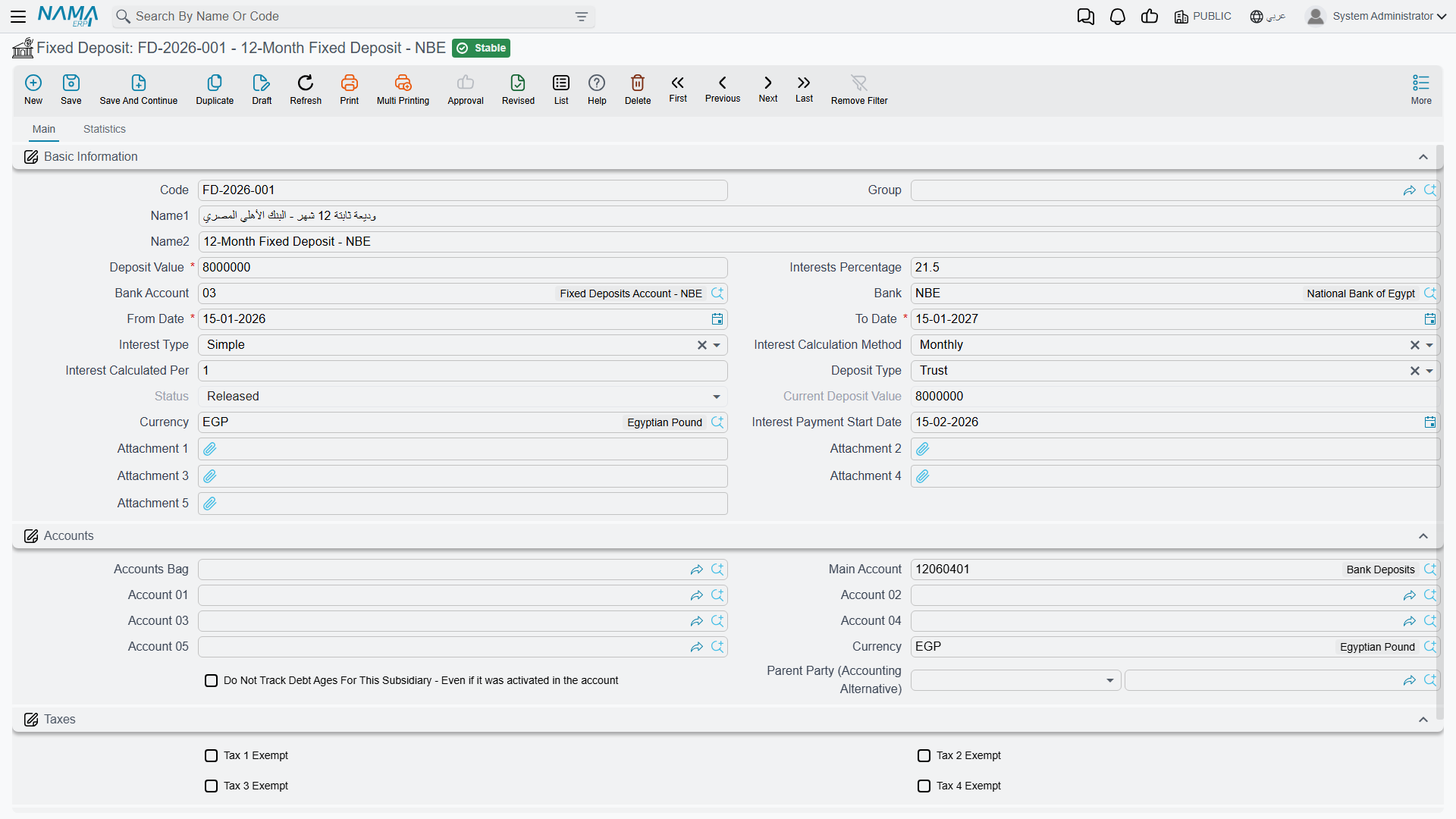Viewport: 1456px width, 819px height.
Task: Clear Interest Calculation Method selection
Action: [x=1415, y=345]
